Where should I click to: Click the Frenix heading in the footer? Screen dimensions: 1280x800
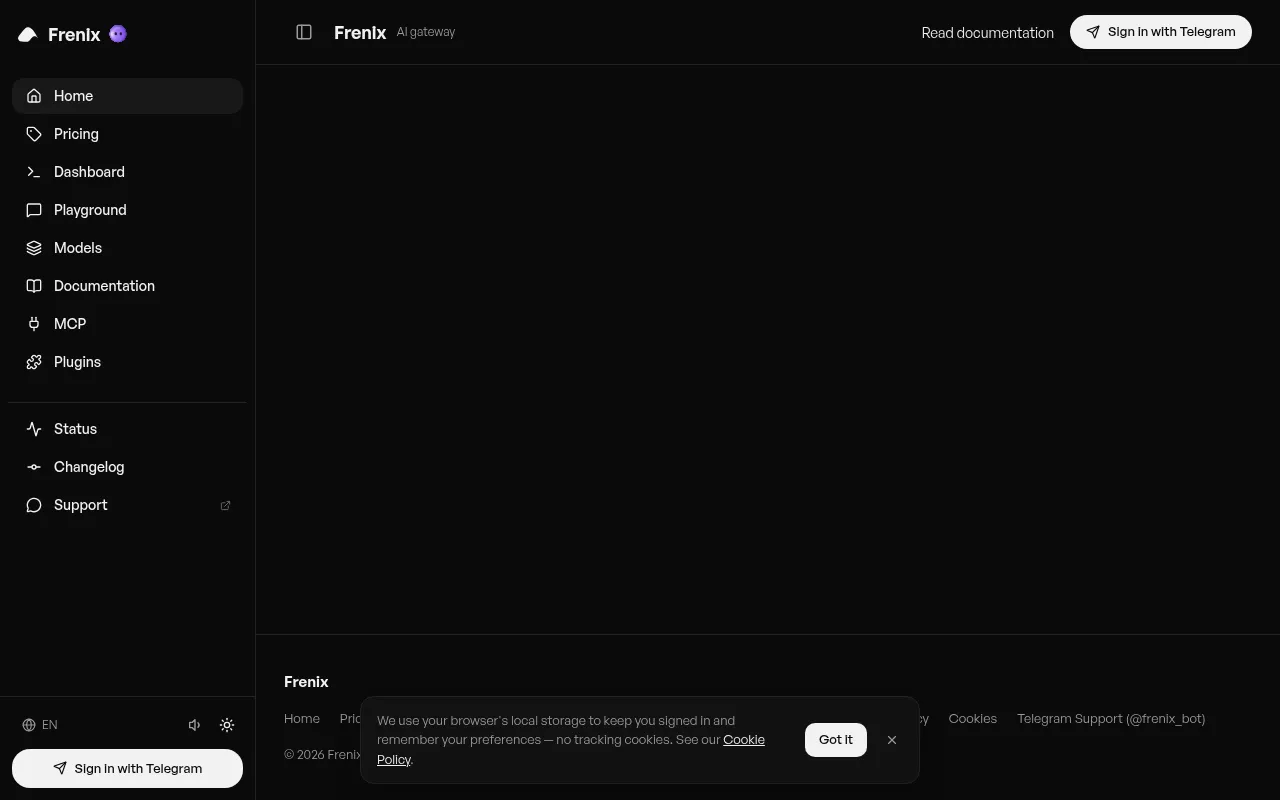point(306,682)
